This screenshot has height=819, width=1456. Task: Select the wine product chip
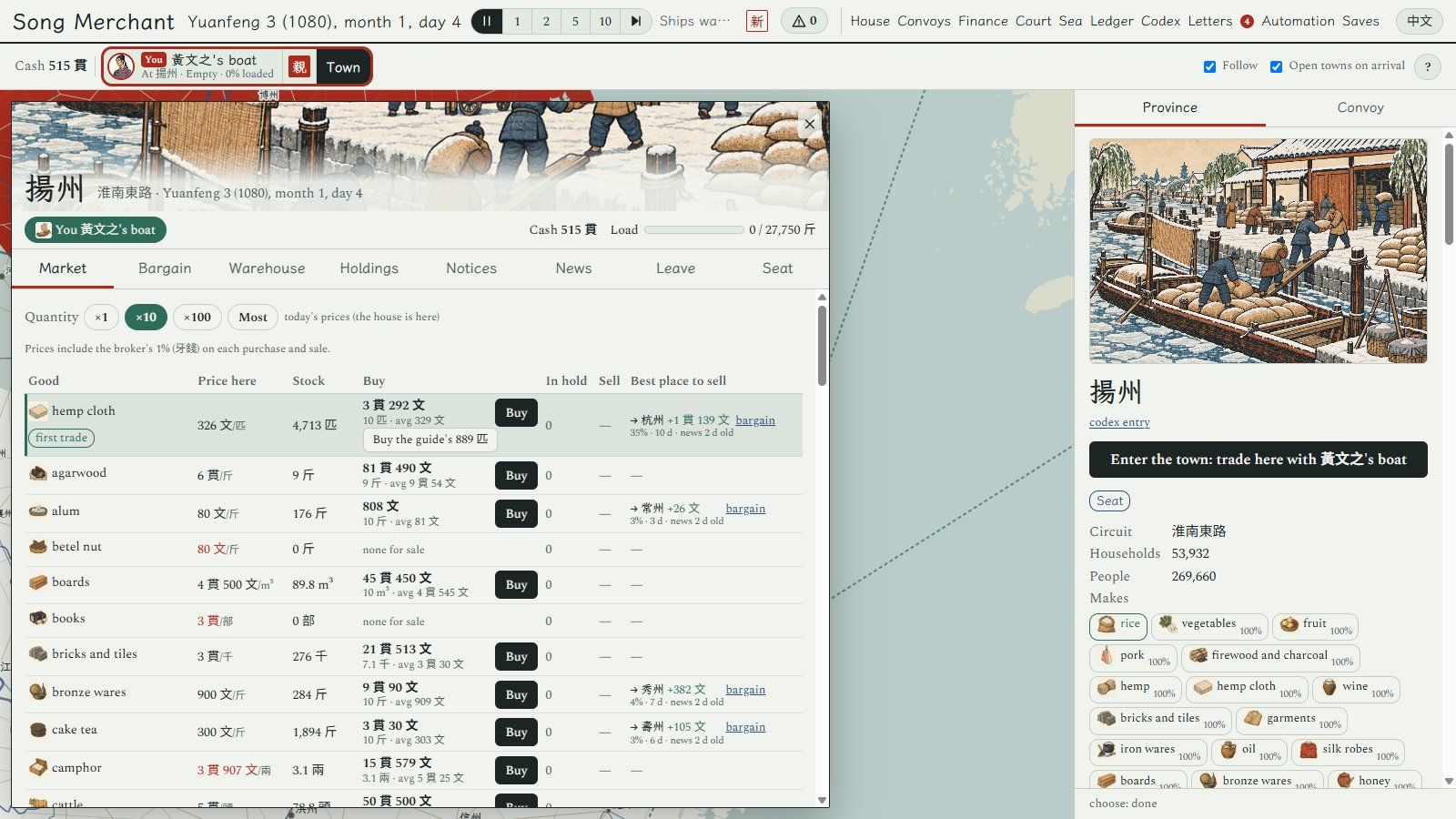tap(1356, 689)
